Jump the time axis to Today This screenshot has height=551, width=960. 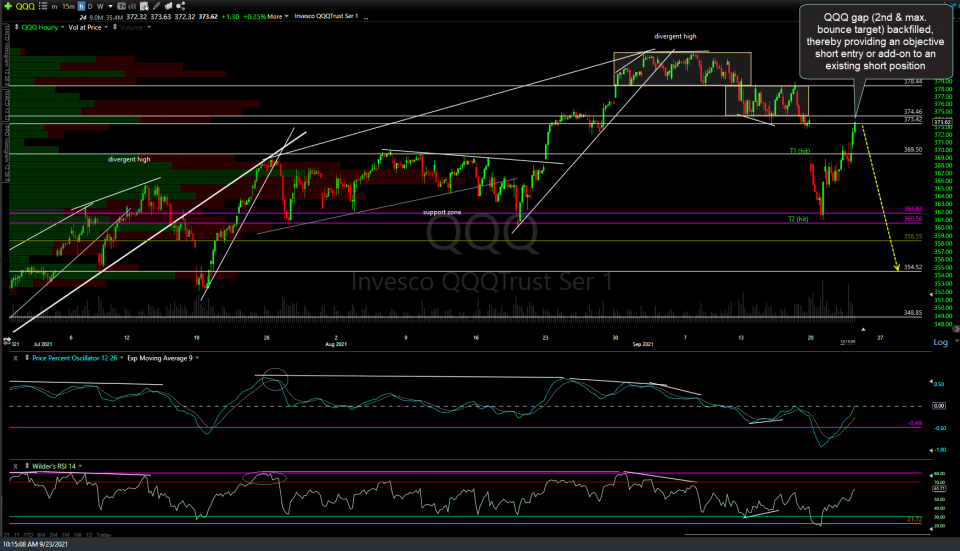[103, 535]
